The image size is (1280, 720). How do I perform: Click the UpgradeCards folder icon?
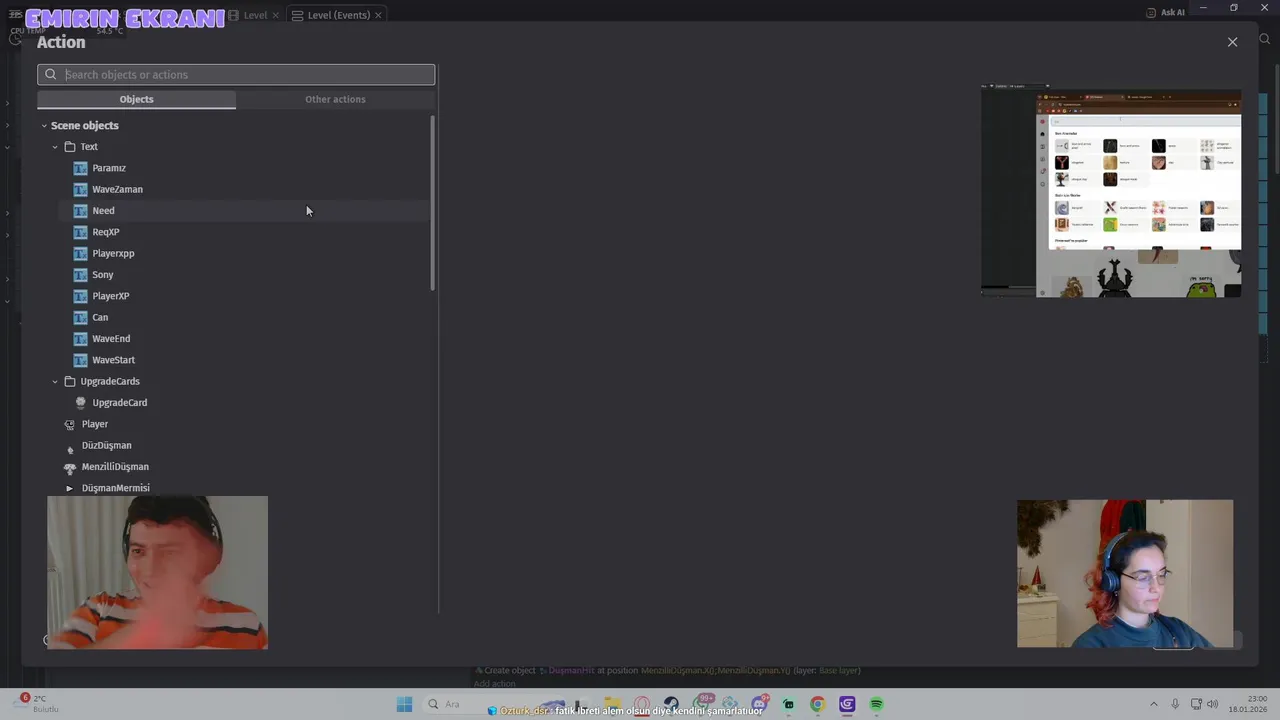(x=70, y=381)
